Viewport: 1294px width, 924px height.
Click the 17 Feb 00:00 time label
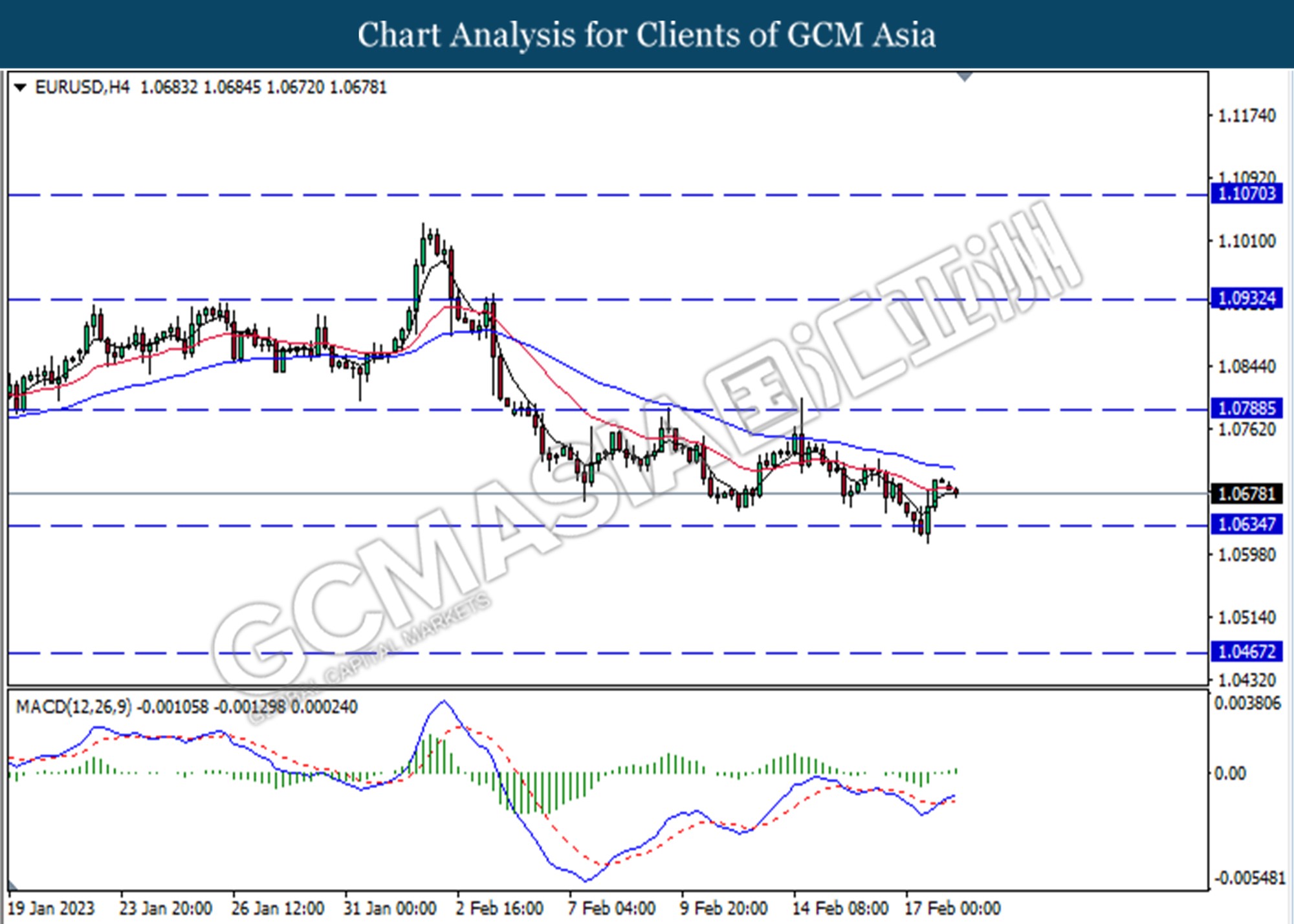click(952, 908)
